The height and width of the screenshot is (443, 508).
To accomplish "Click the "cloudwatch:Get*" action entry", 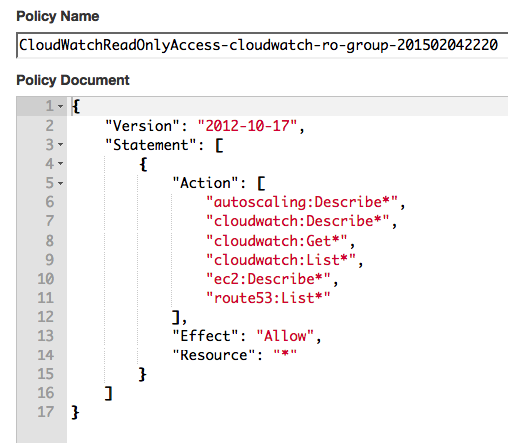I will [277, 241].
